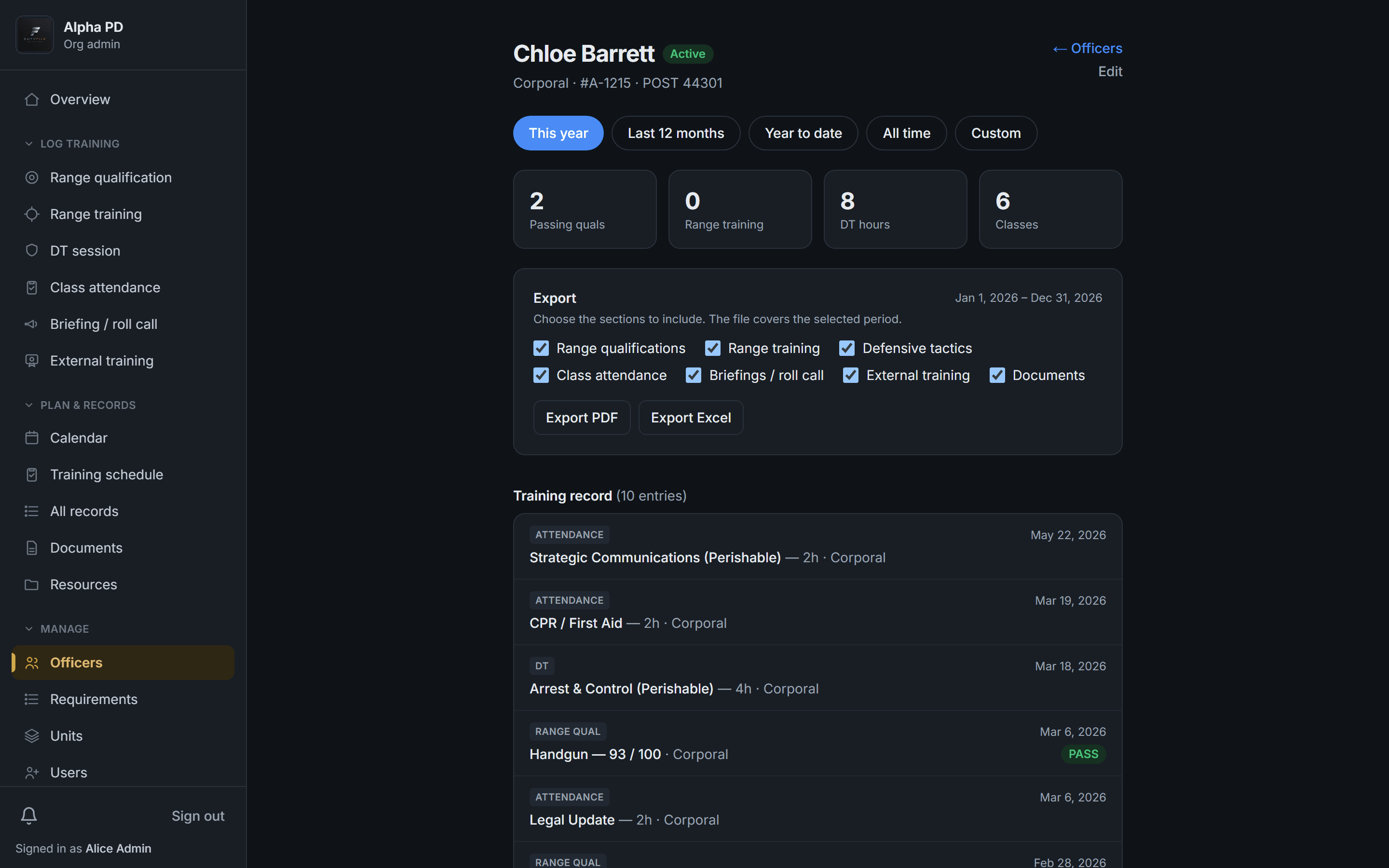
Task: Collapse the PLAN & RECORDS section
Action: [81, 405]
